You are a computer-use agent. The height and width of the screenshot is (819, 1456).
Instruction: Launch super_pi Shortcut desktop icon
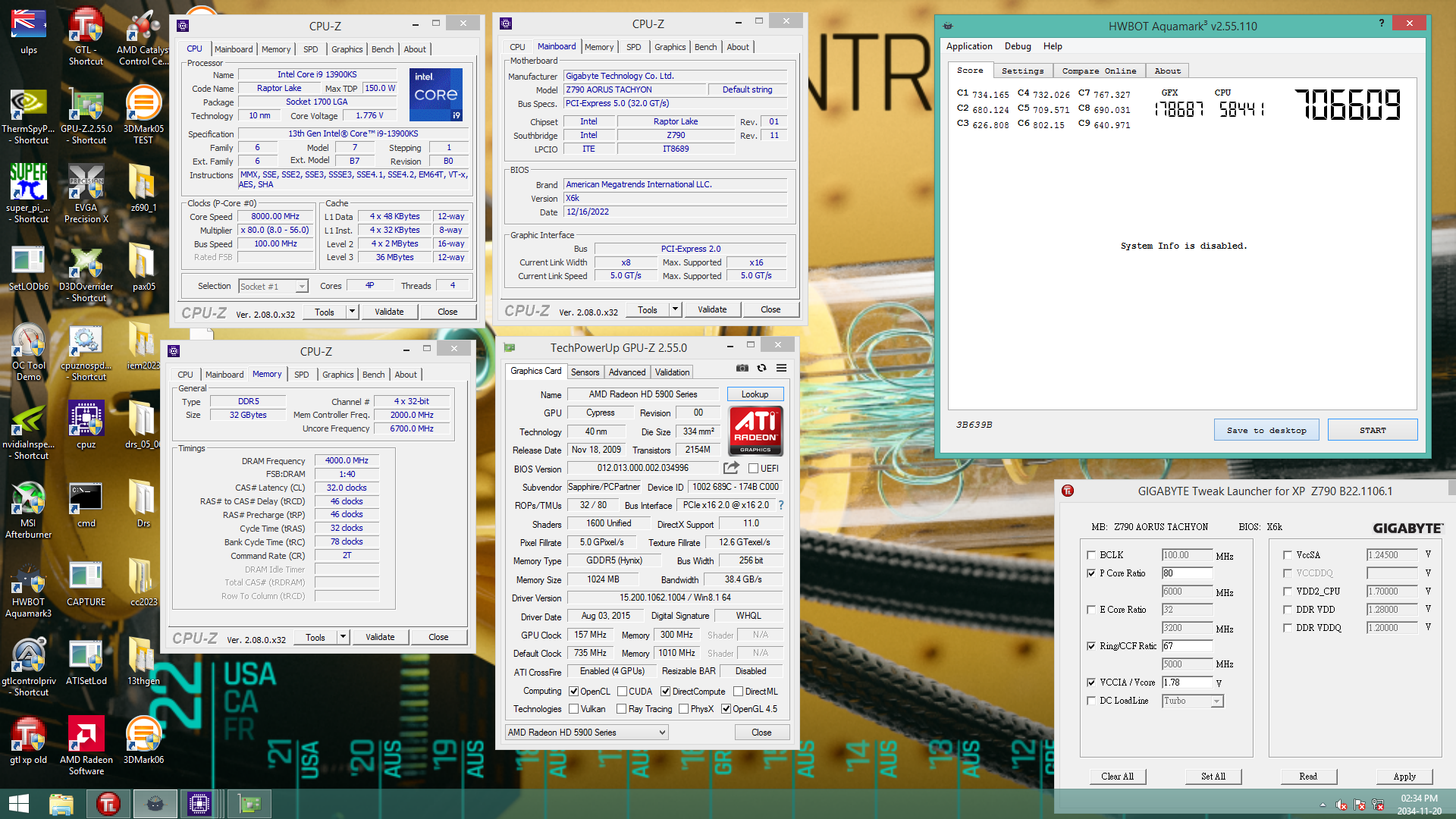tap(29, 194)
